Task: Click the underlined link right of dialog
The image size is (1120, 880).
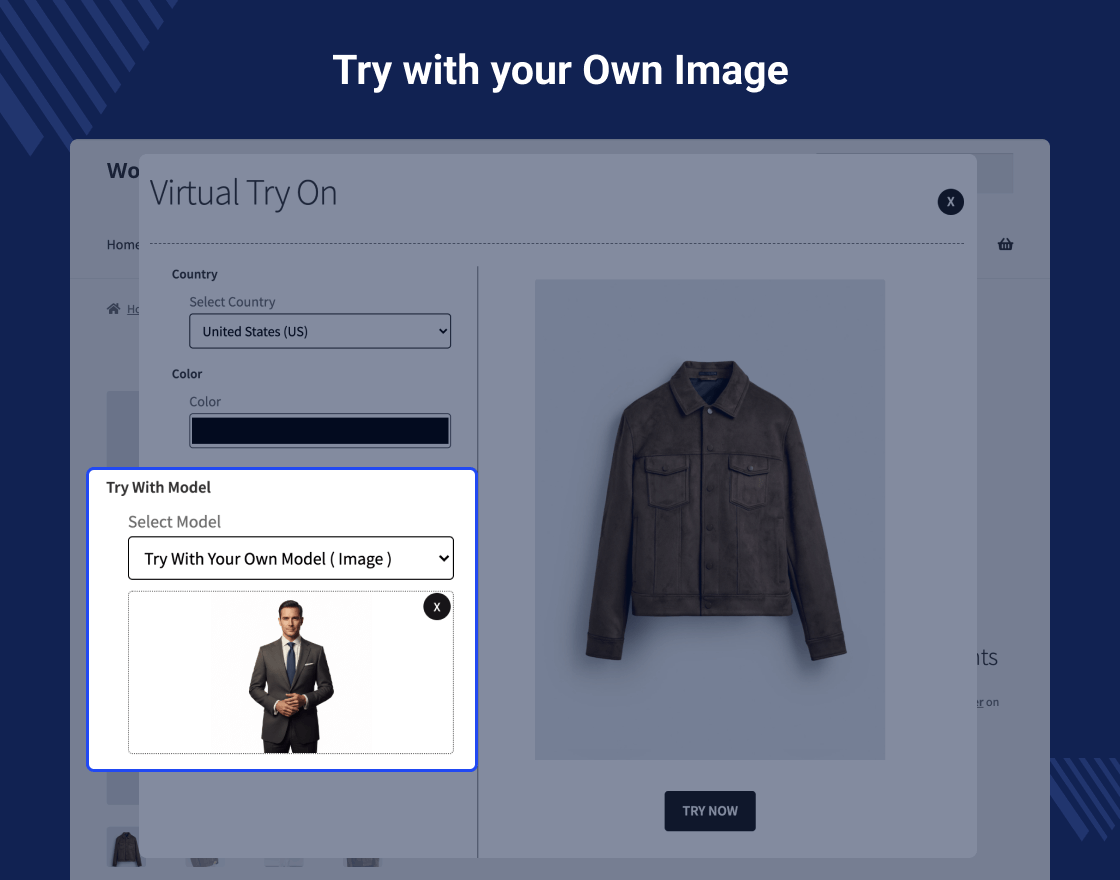Action: tap(980, 703)
